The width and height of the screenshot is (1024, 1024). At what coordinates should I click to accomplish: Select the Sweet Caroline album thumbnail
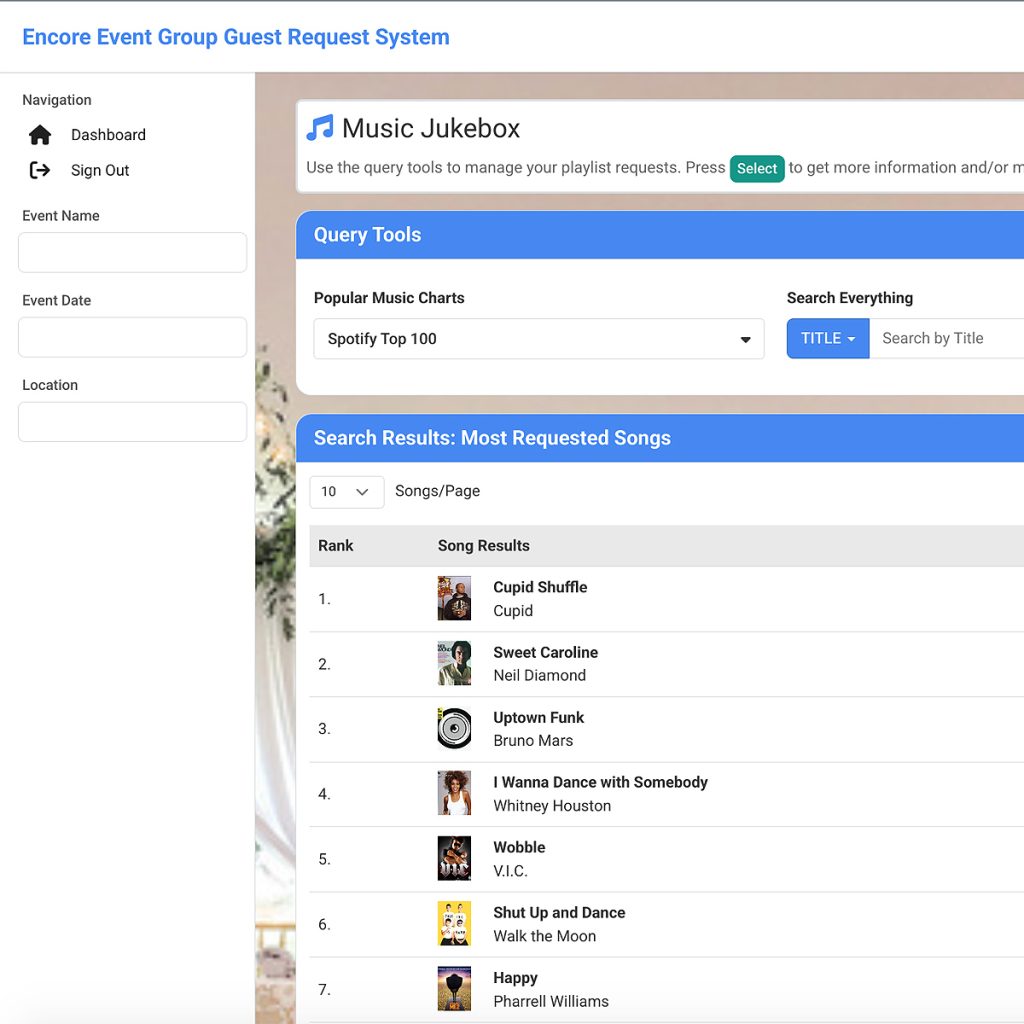pos(454,663)
